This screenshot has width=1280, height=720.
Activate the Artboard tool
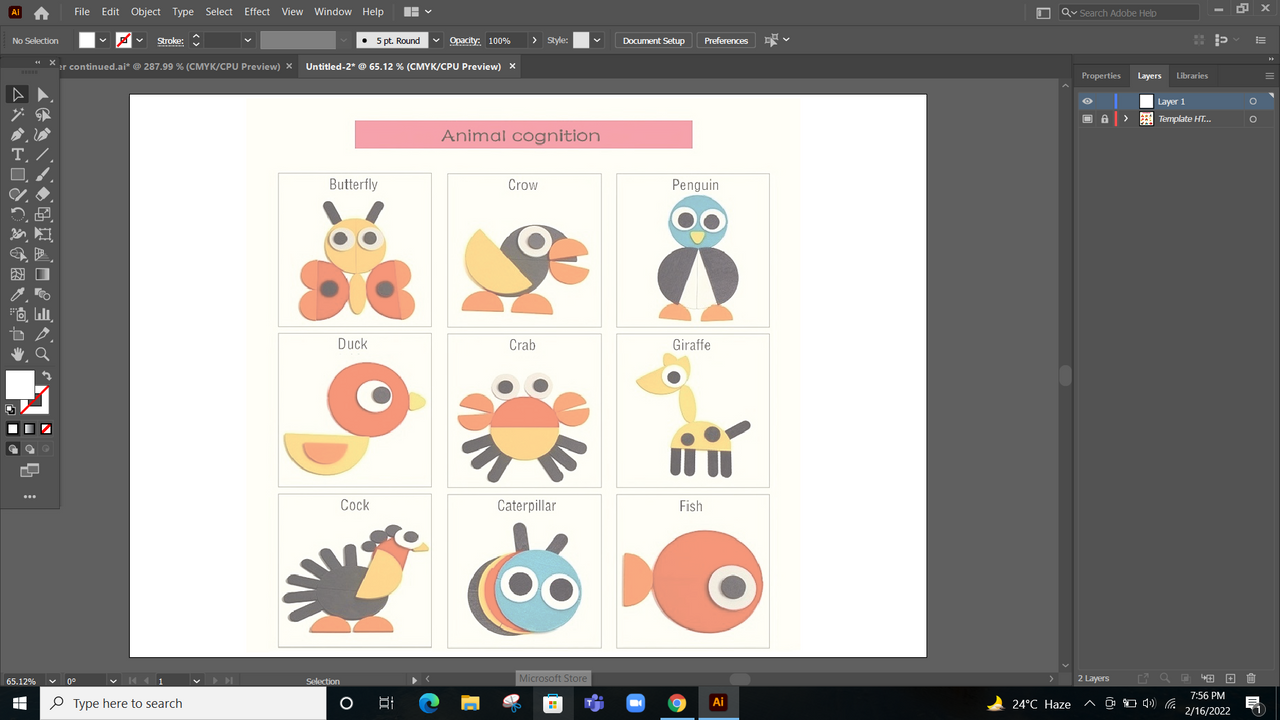tap(18, 334)
